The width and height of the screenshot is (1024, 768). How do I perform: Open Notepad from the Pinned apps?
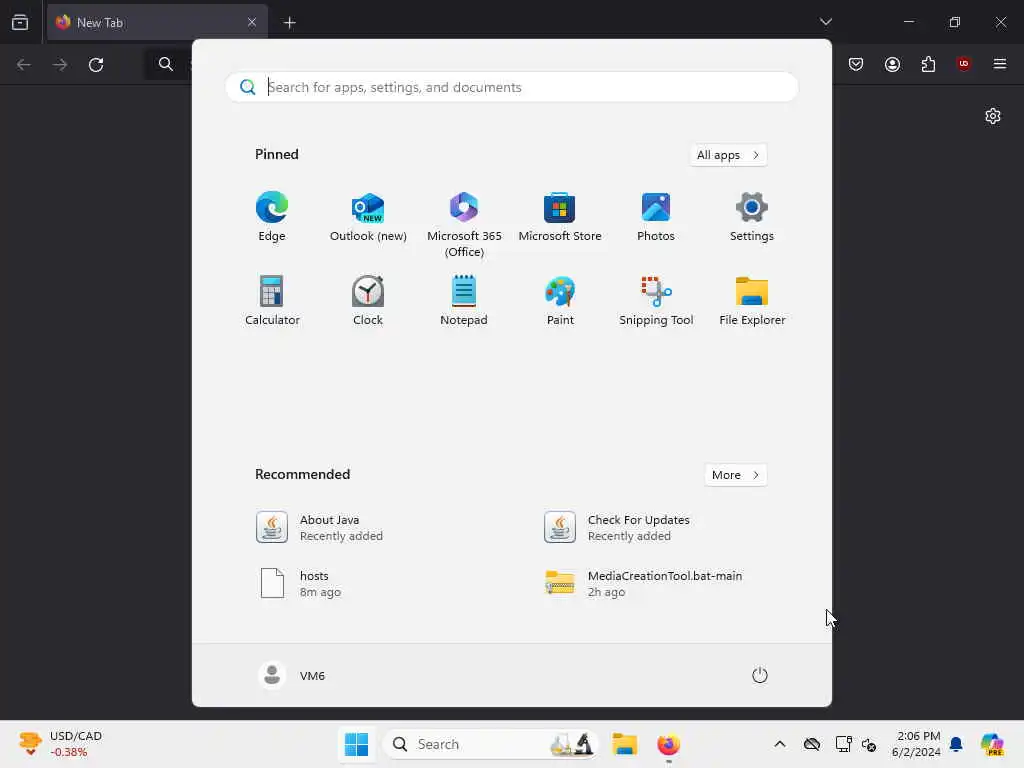(464, 300)
